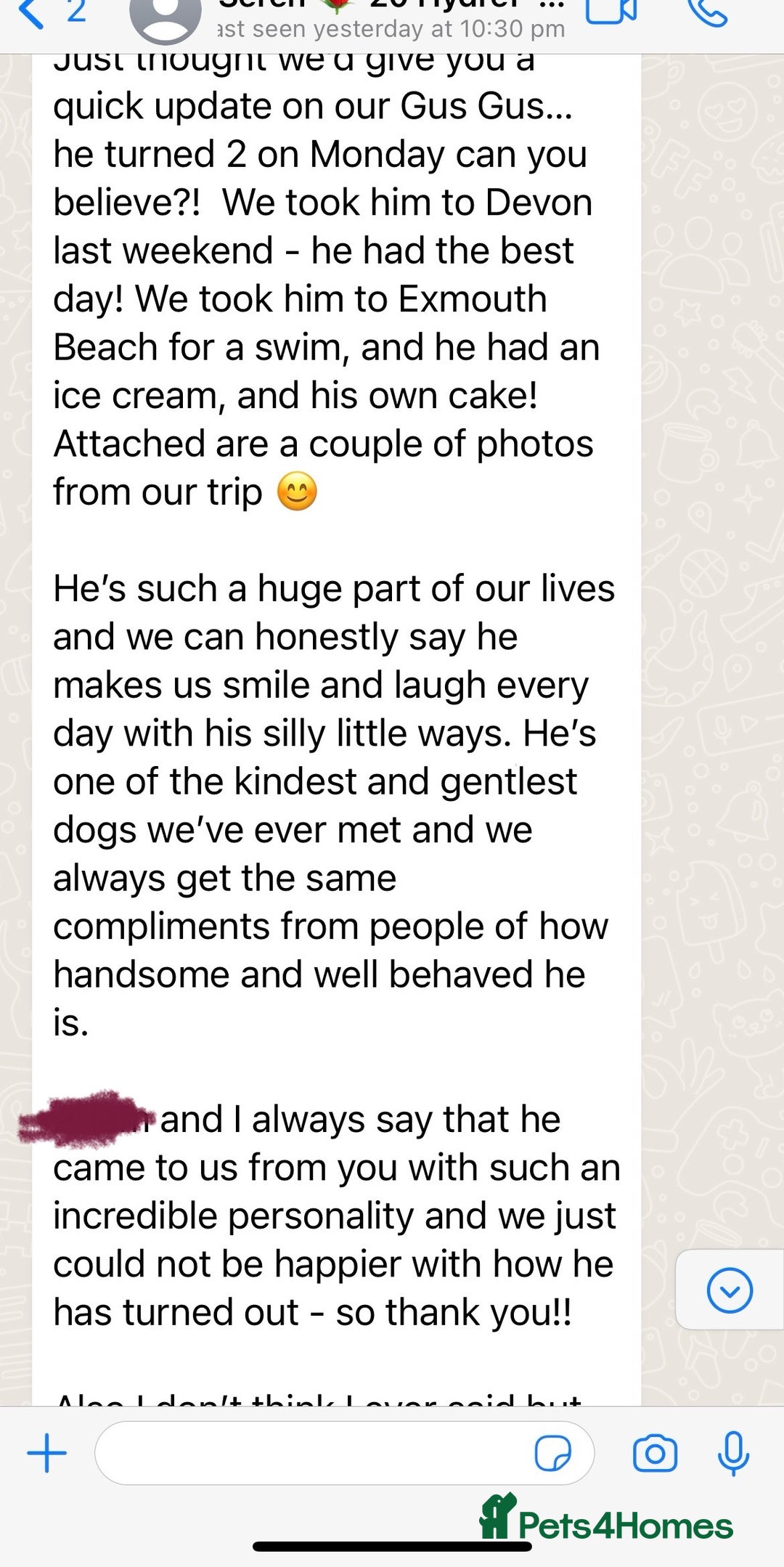784x1567 pixels.
Task: Tap the line 'has turned out - so thank you!!'
Action: (312, 1312)
